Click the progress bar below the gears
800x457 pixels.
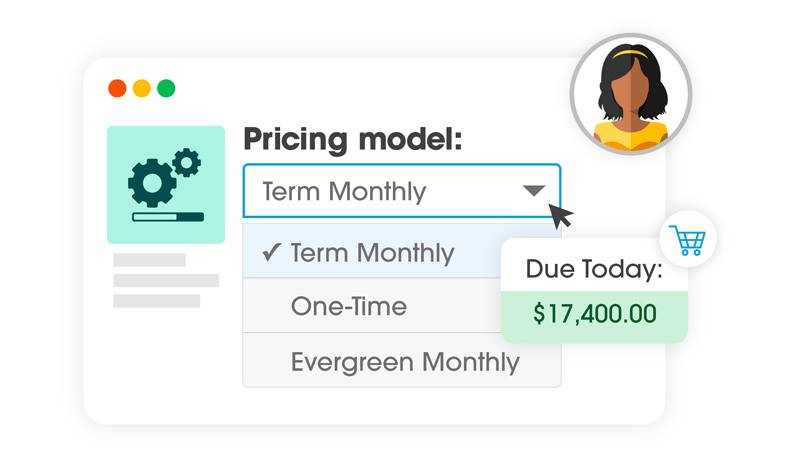tap(167, 216)
